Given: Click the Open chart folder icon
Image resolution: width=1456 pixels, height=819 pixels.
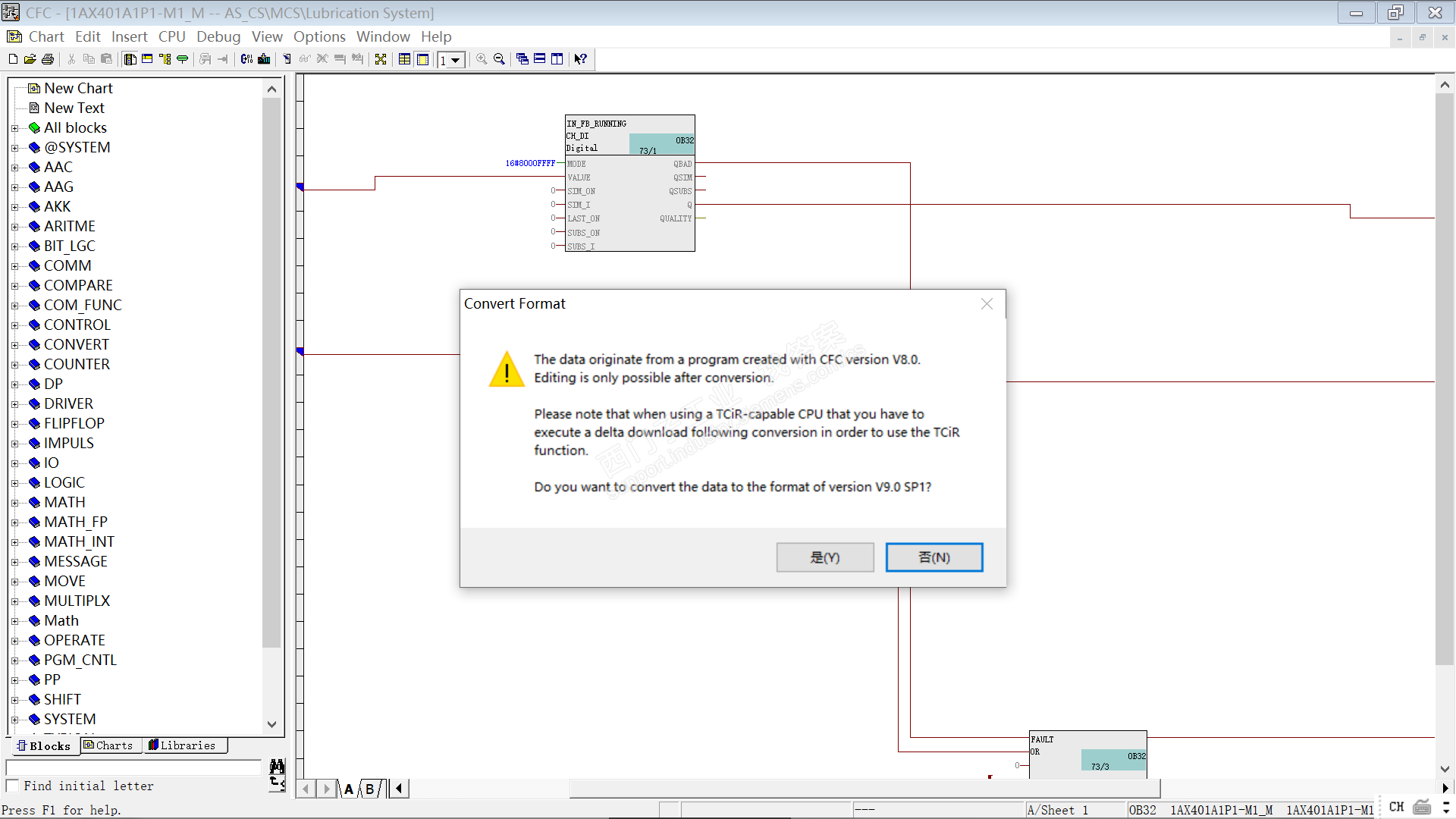Looking at the screenshot, I should [x=30, y=59].
